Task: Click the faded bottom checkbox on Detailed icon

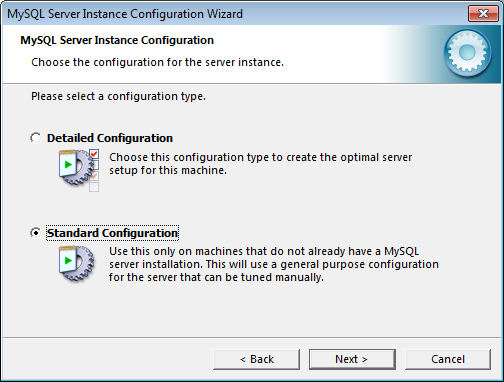Action: [x=94, y=187]
